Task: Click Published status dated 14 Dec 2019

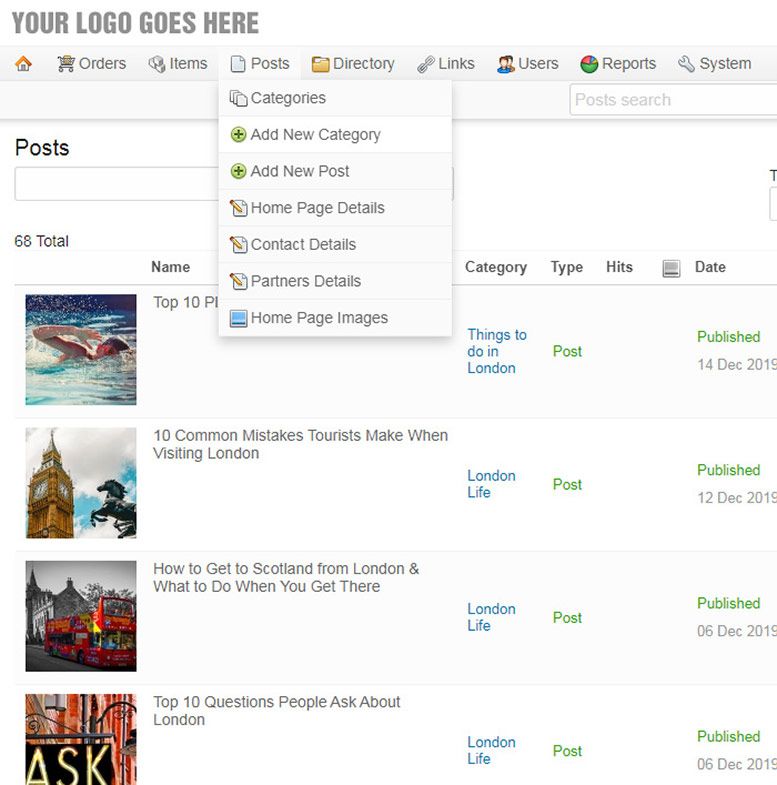Action: pos(728,336)
